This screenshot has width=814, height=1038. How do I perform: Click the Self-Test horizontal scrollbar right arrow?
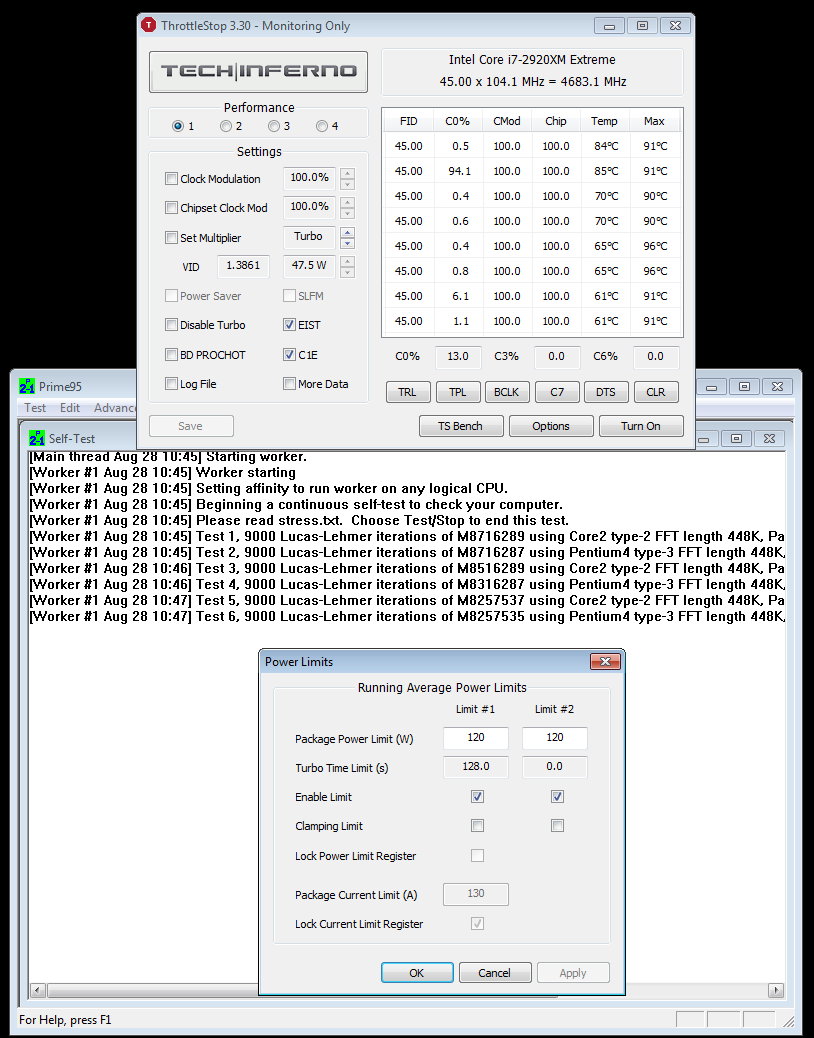[776, 990]
